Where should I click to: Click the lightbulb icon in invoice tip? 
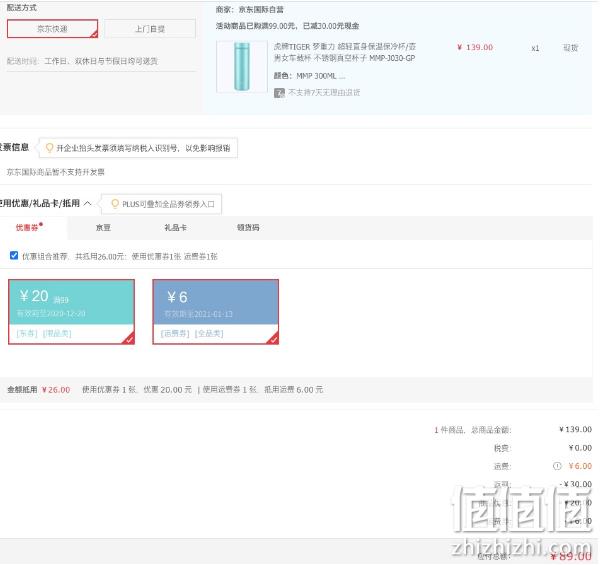tap(49, 148)
